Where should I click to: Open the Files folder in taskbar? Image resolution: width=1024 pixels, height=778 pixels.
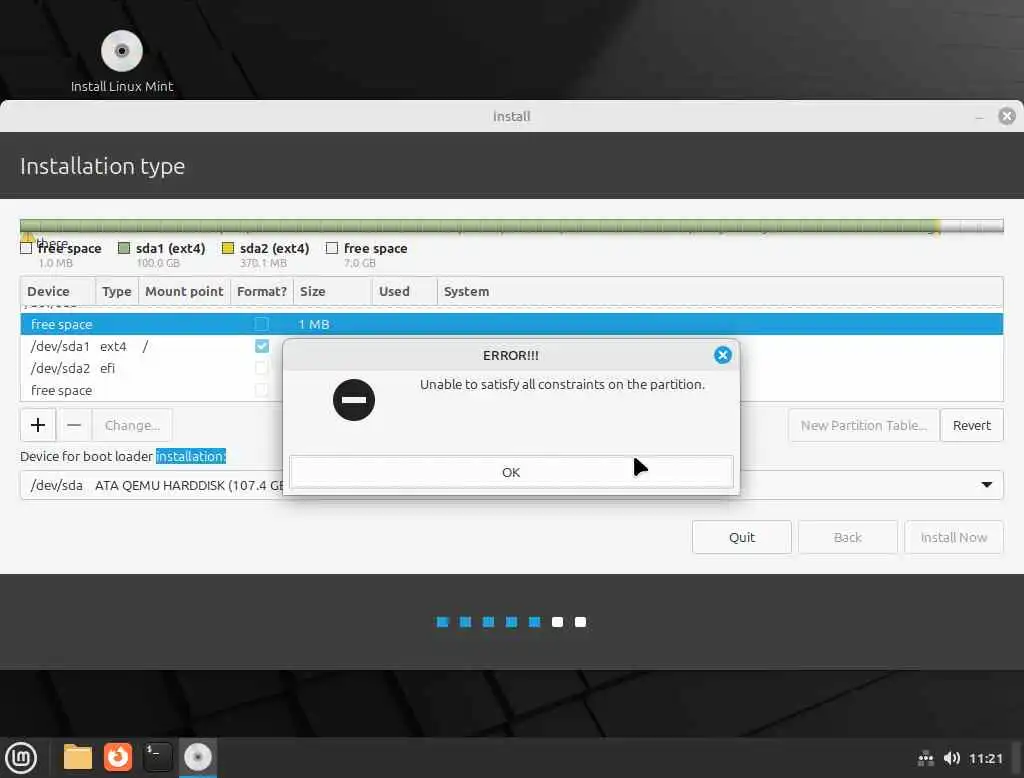78,757
